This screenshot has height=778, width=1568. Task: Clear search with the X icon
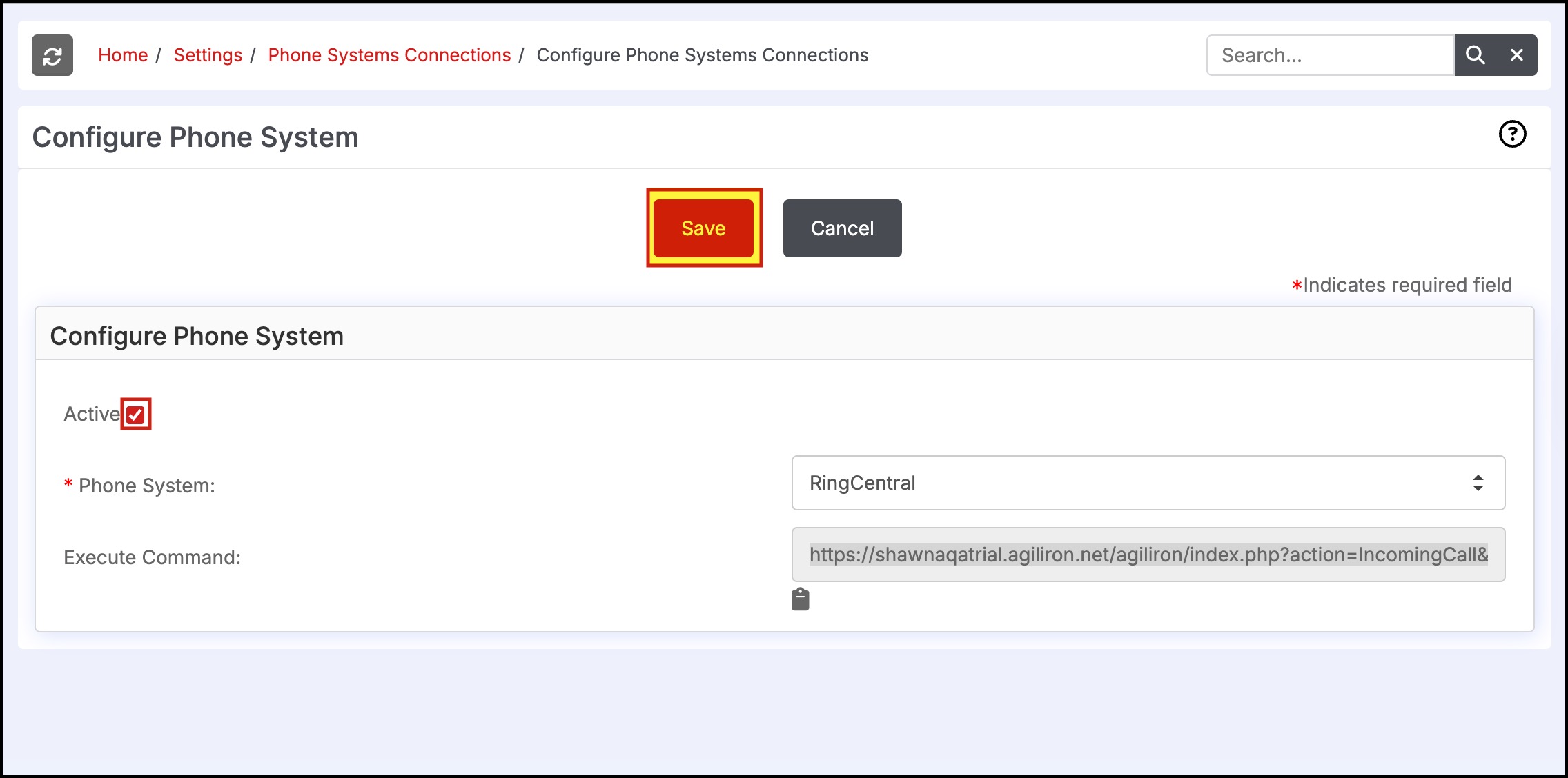point(1516,55)
